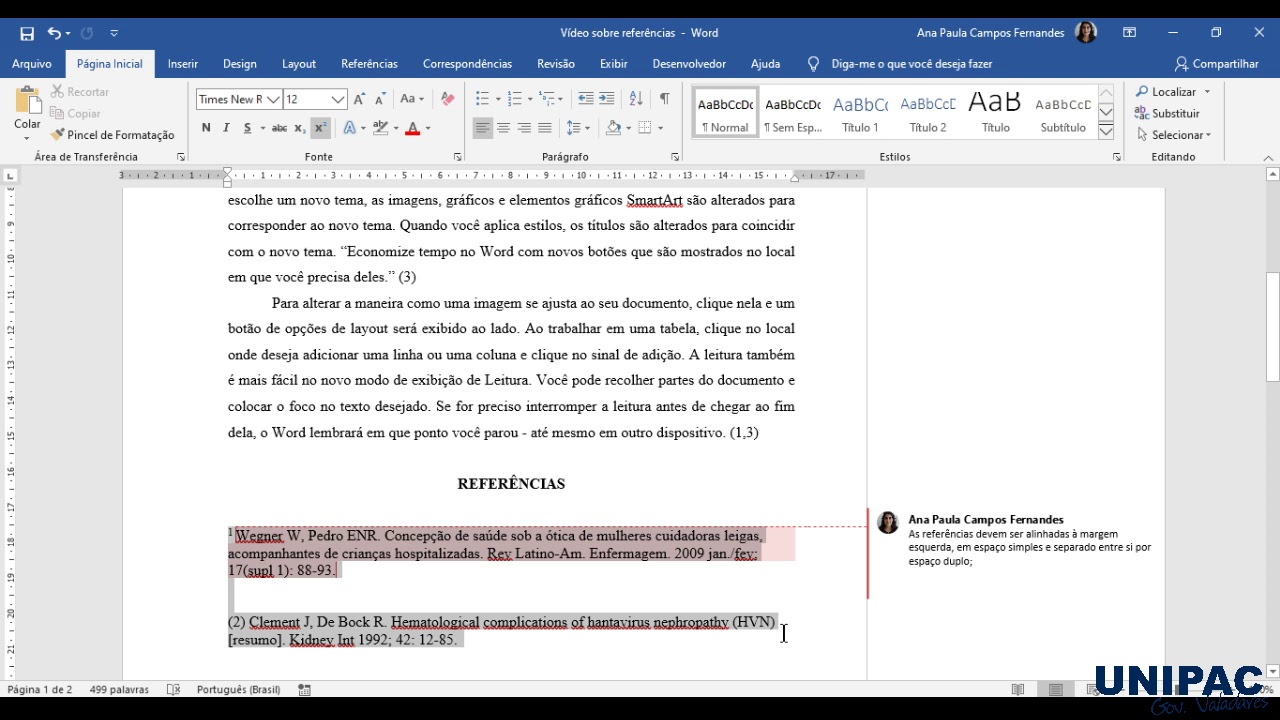Click the Localizar find button
The image size is (1280, 720).
[1173, 92]
